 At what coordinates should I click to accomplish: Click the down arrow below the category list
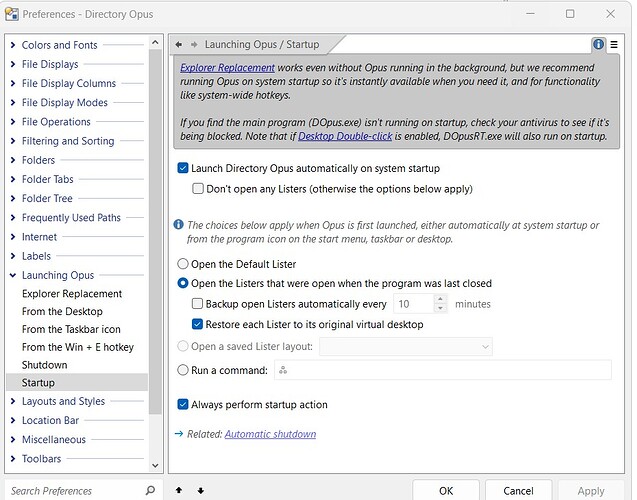coord(200,491)
